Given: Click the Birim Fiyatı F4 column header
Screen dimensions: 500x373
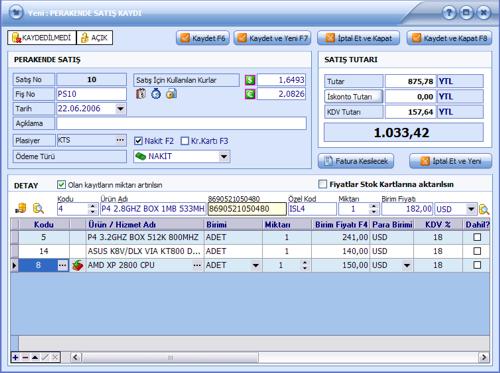Looking at the screenshot, I should point(341,225).
